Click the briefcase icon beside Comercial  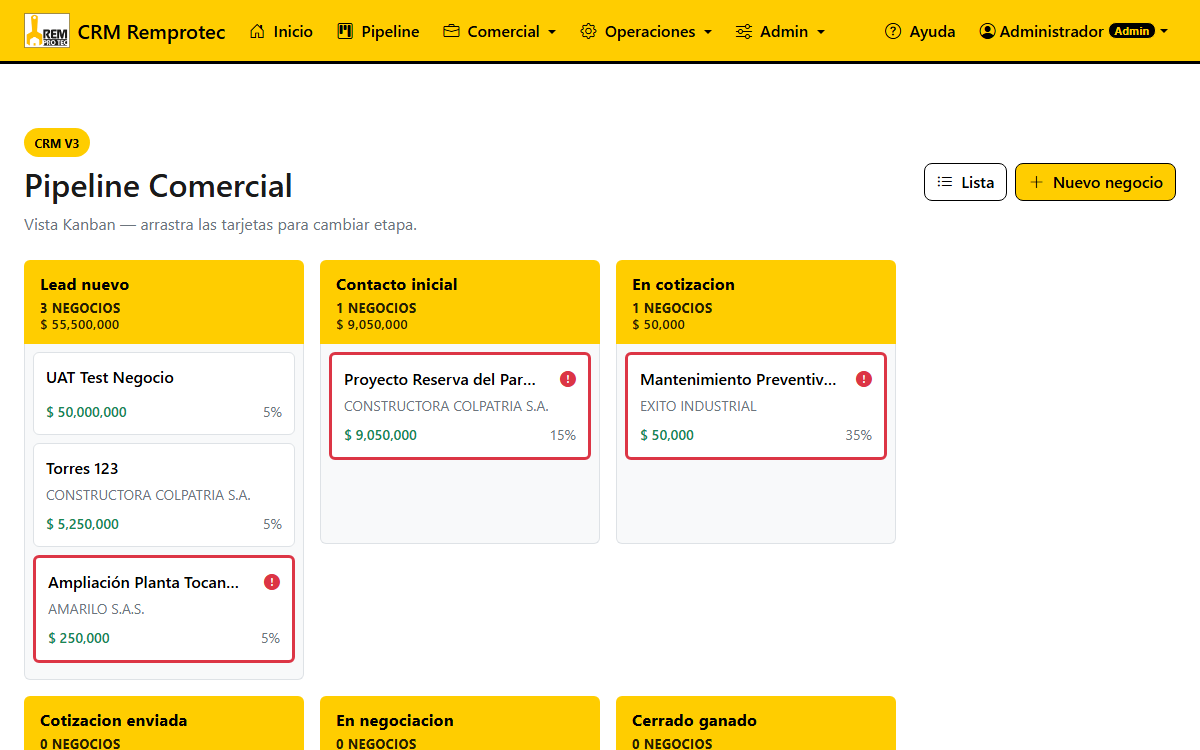point(451,31)
